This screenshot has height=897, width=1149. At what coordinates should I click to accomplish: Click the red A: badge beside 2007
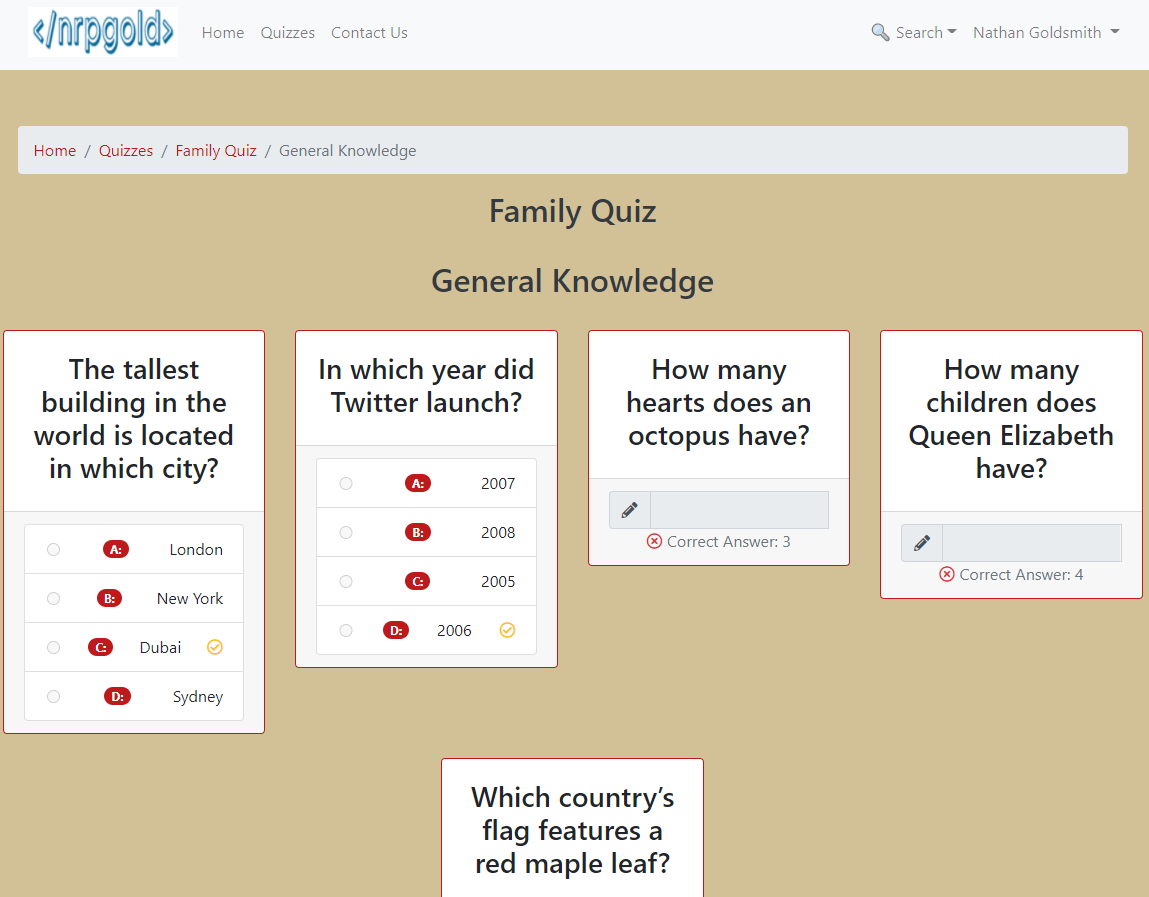[x=418, y=484]
